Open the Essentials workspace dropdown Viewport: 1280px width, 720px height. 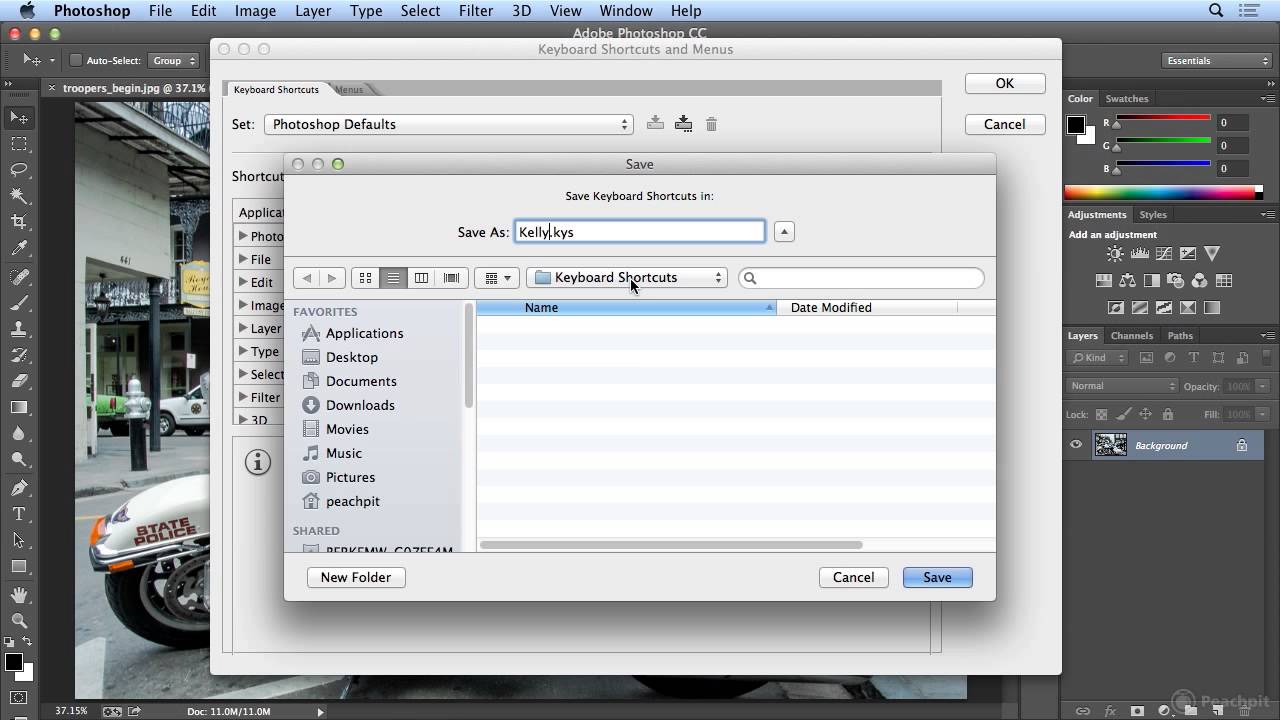[1216, 61]
